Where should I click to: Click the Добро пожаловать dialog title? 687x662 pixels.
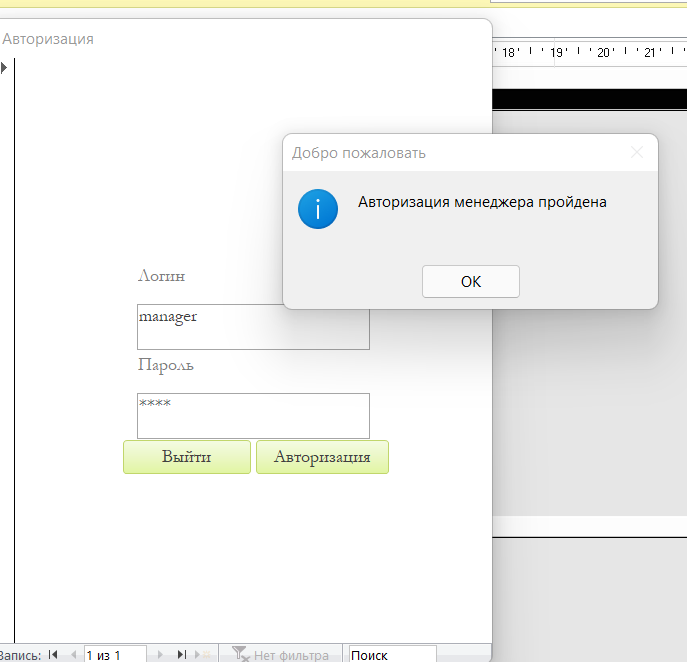click(359, 153)
